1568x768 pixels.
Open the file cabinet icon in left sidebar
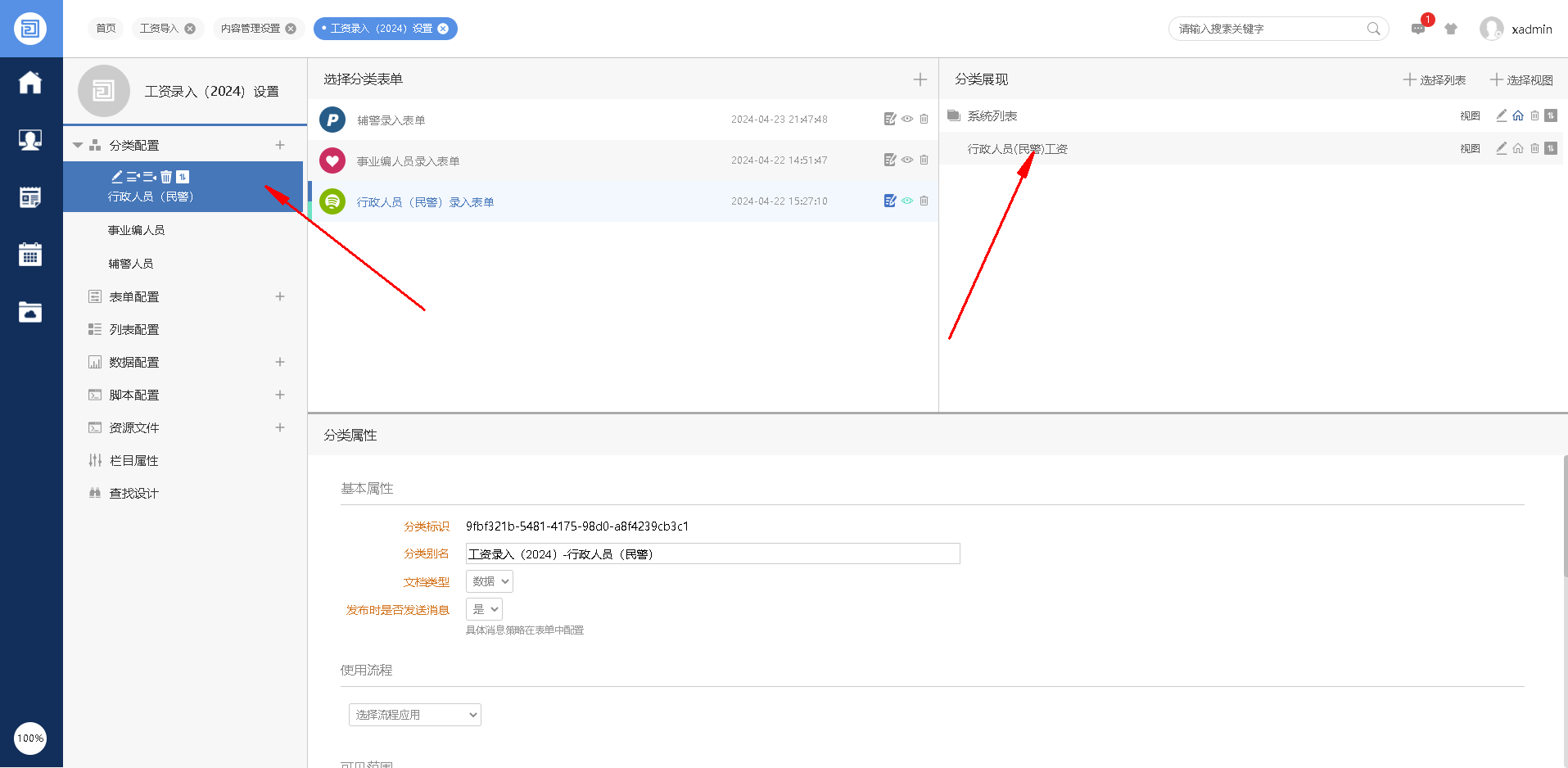(x=30, y=312)
